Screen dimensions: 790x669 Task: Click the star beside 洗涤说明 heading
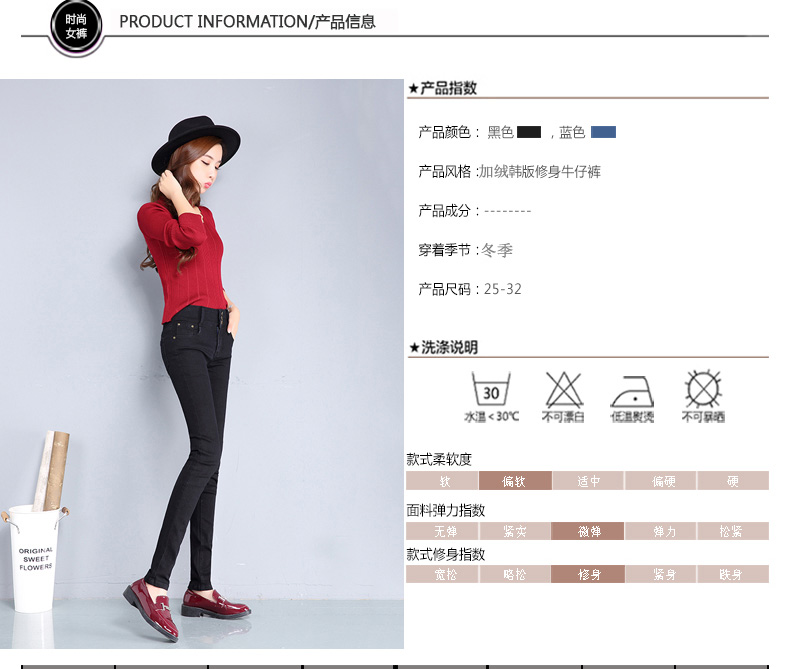tap(414, 348)
